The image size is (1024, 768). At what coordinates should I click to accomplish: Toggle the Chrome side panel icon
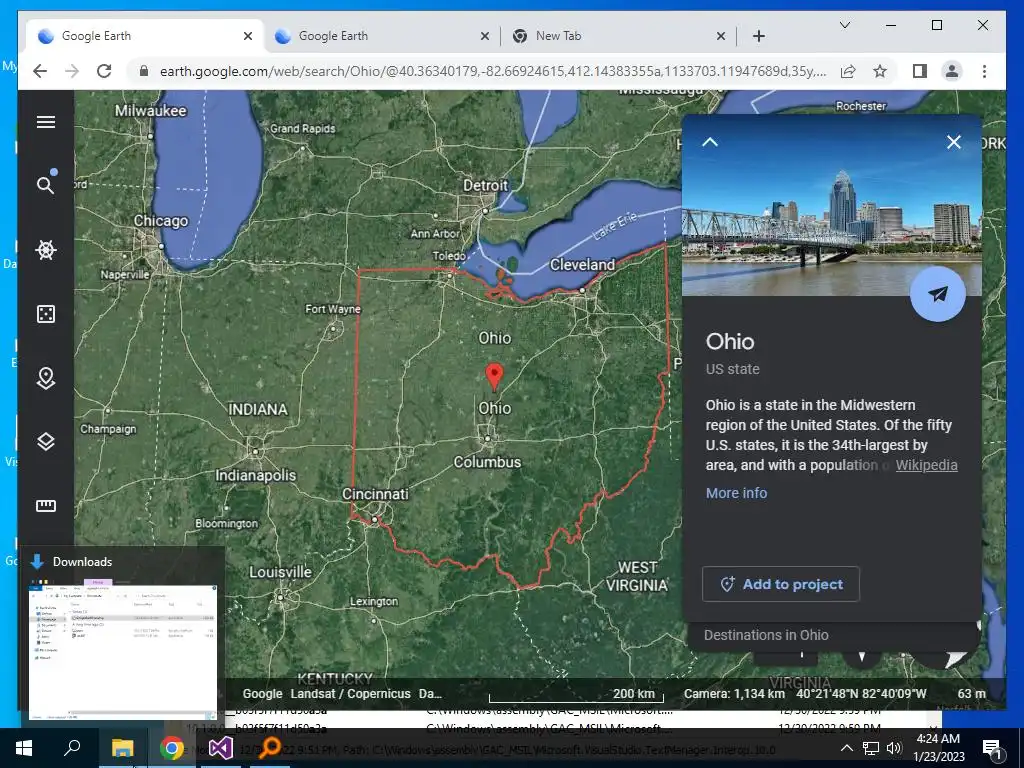pyautogui.click(x=920, y=71)
